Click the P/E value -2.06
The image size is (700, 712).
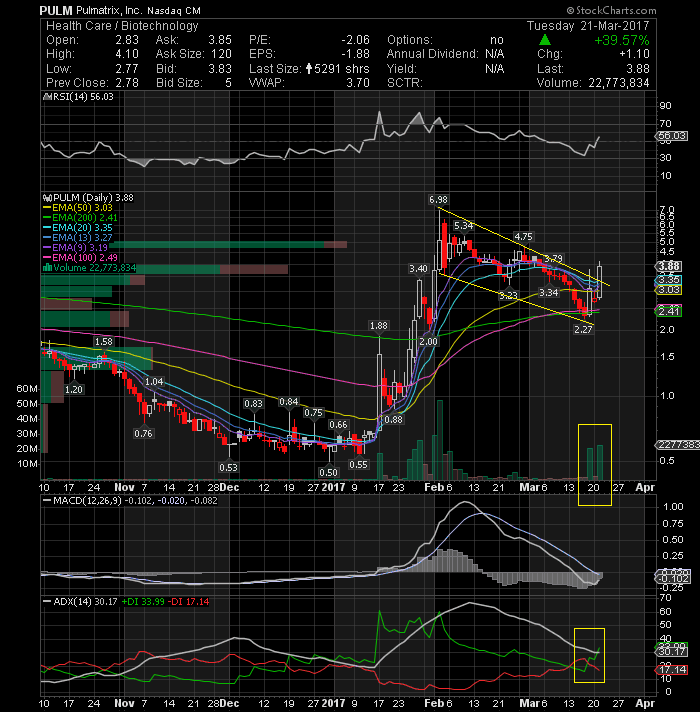pyautogui.click(x=355, y=40)
